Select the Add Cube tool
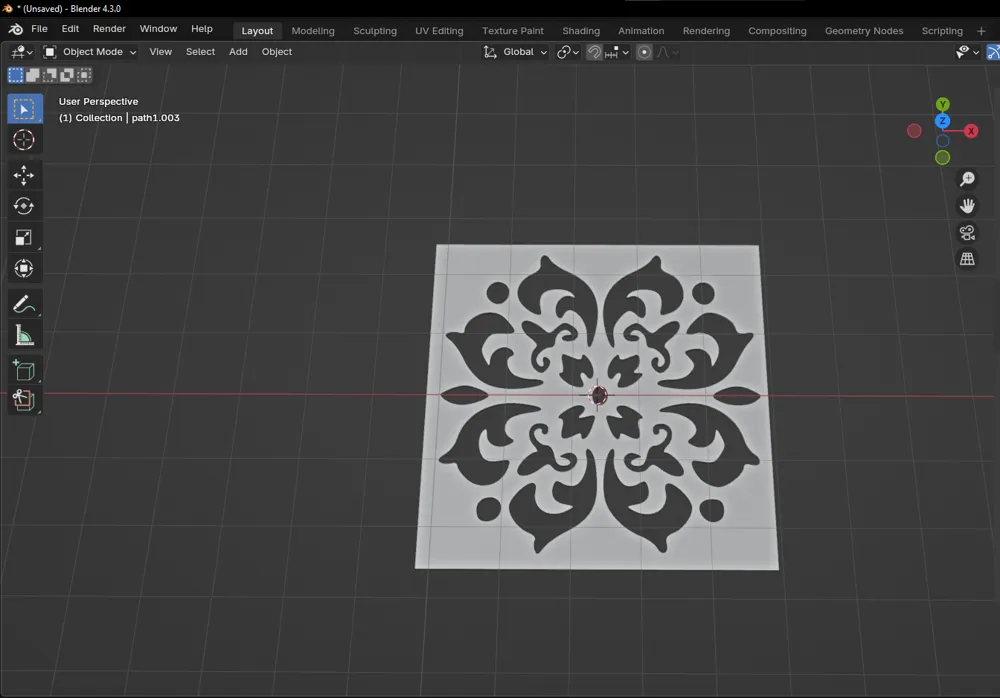This screenshot has width=1000, height=698. (24, 370)
